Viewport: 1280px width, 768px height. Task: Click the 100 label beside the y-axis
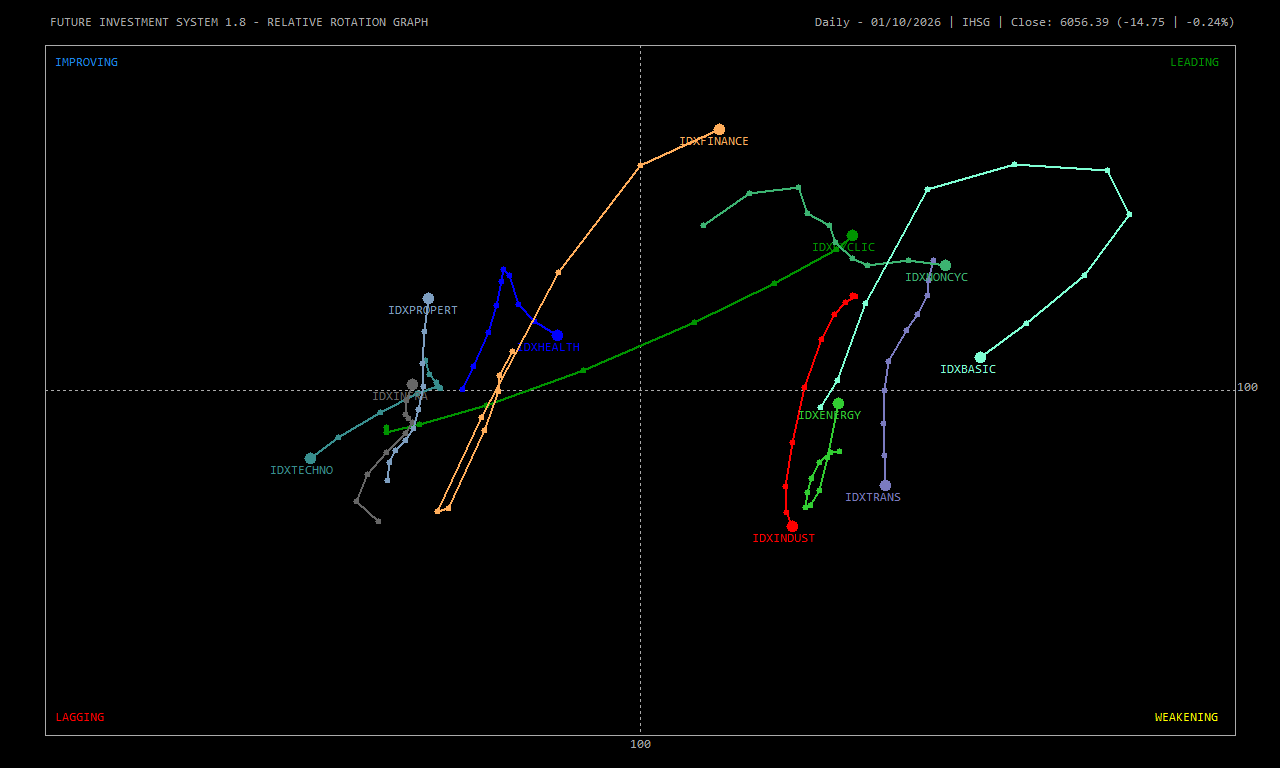1248,387
